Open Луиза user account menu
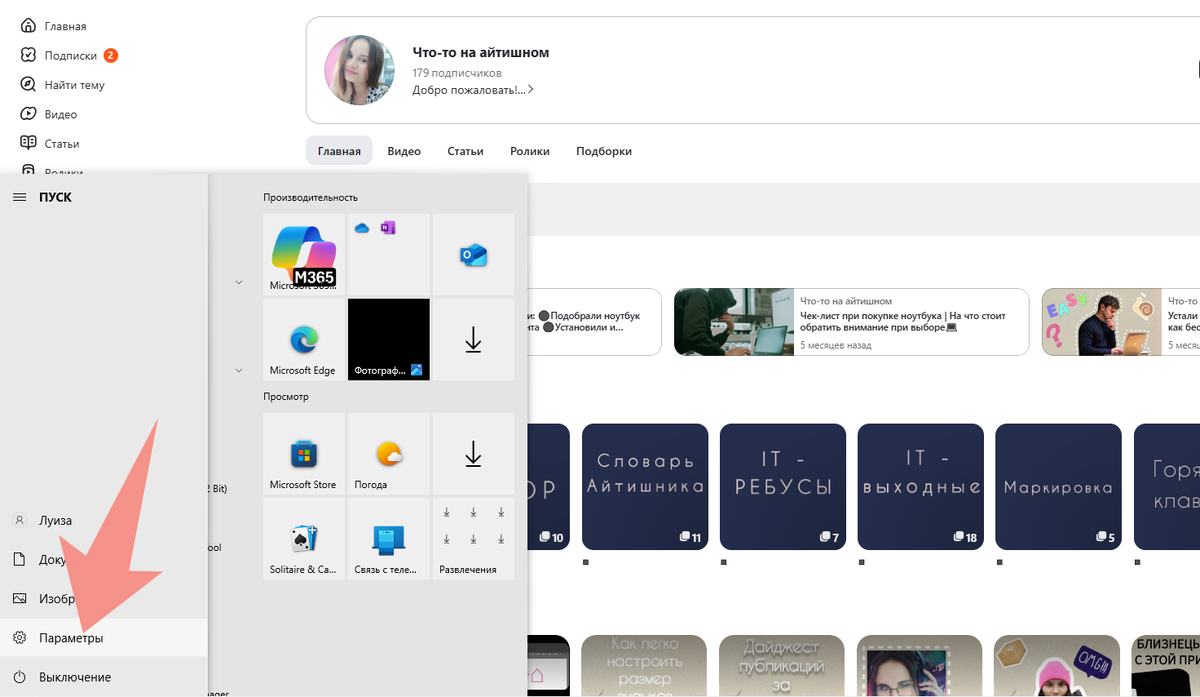 [x=104, y=520]
